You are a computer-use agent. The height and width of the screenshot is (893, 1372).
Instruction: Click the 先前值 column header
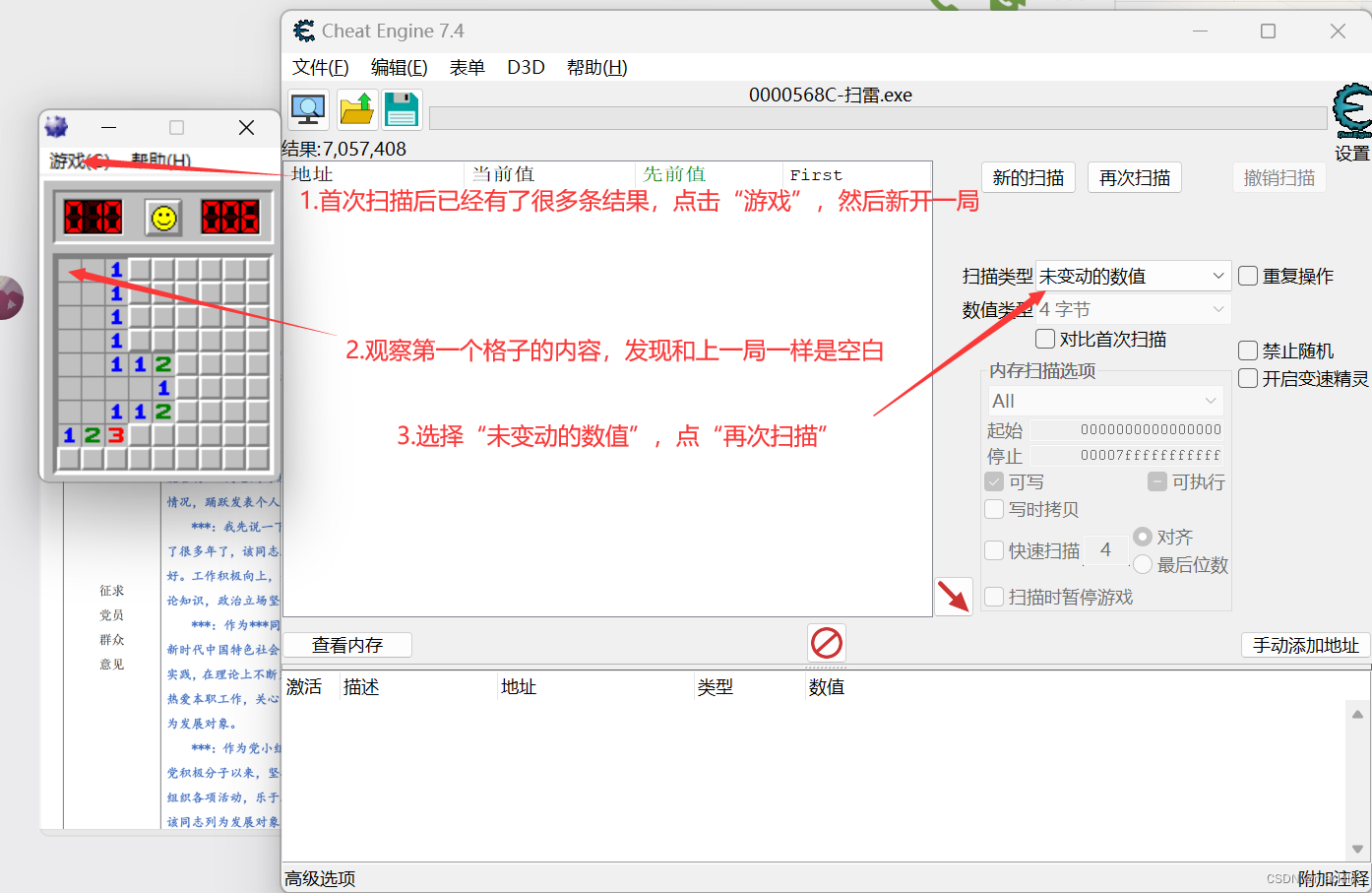pos(710,174)
